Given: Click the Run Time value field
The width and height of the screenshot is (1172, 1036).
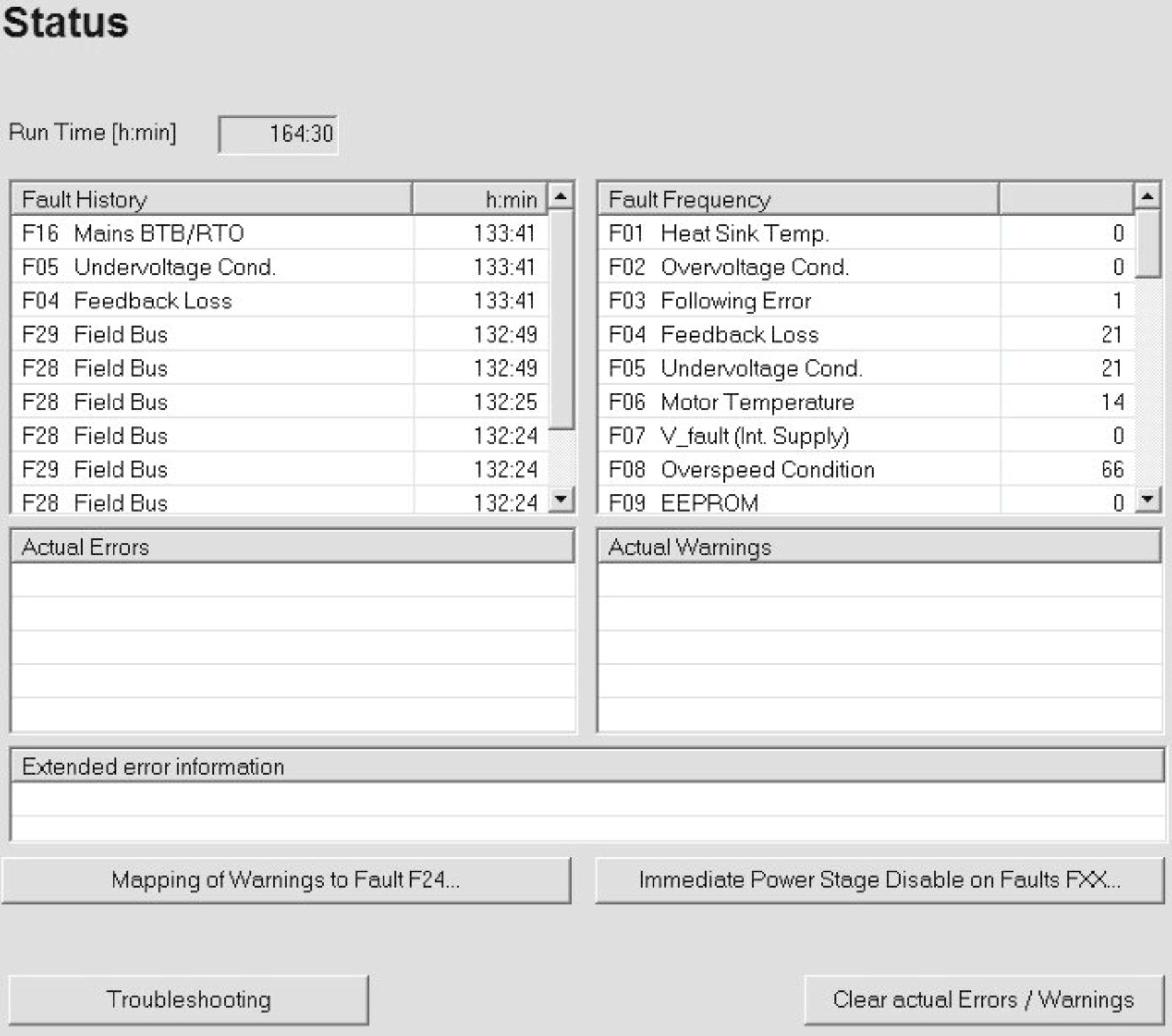Looking at the screenshot, I should point(278,134).
